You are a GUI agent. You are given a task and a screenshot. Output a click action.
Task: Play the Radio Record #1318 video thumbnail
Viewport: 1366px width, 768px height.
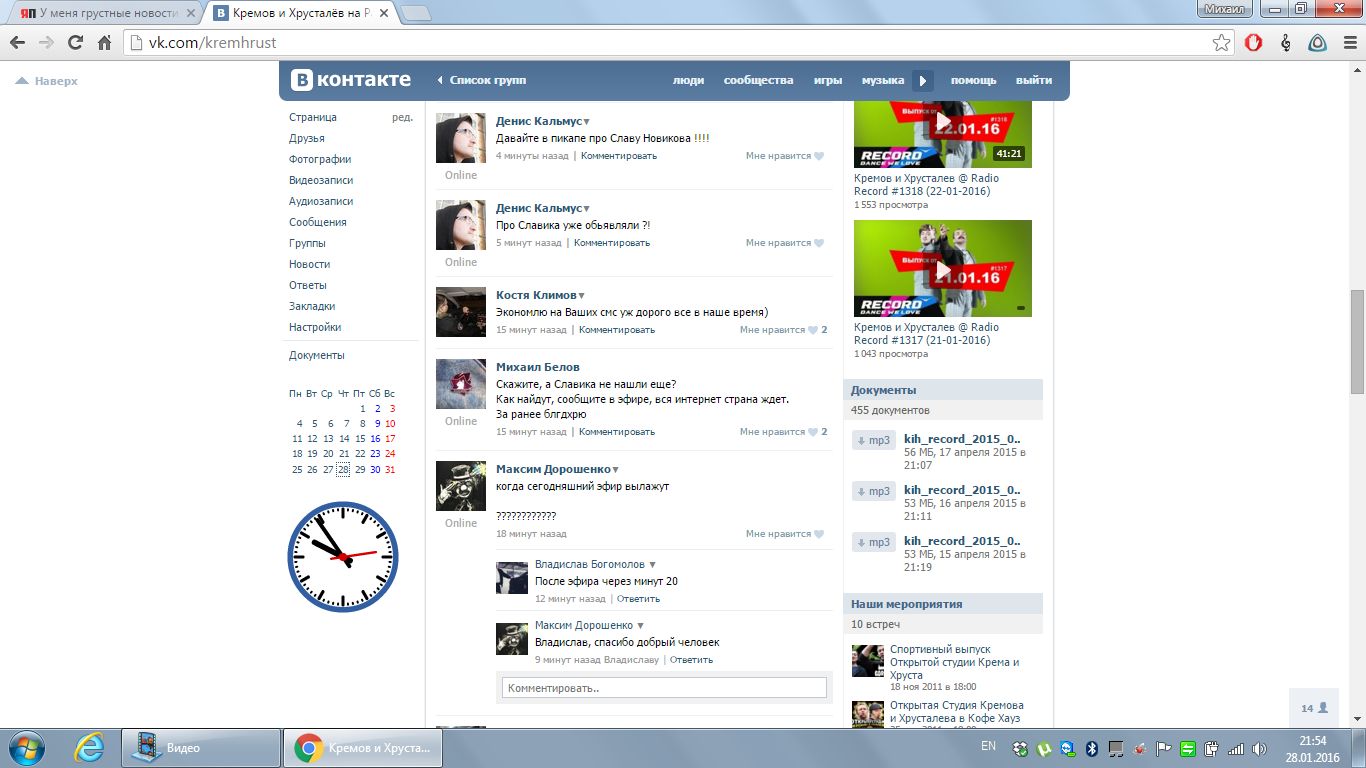[943, 134]
